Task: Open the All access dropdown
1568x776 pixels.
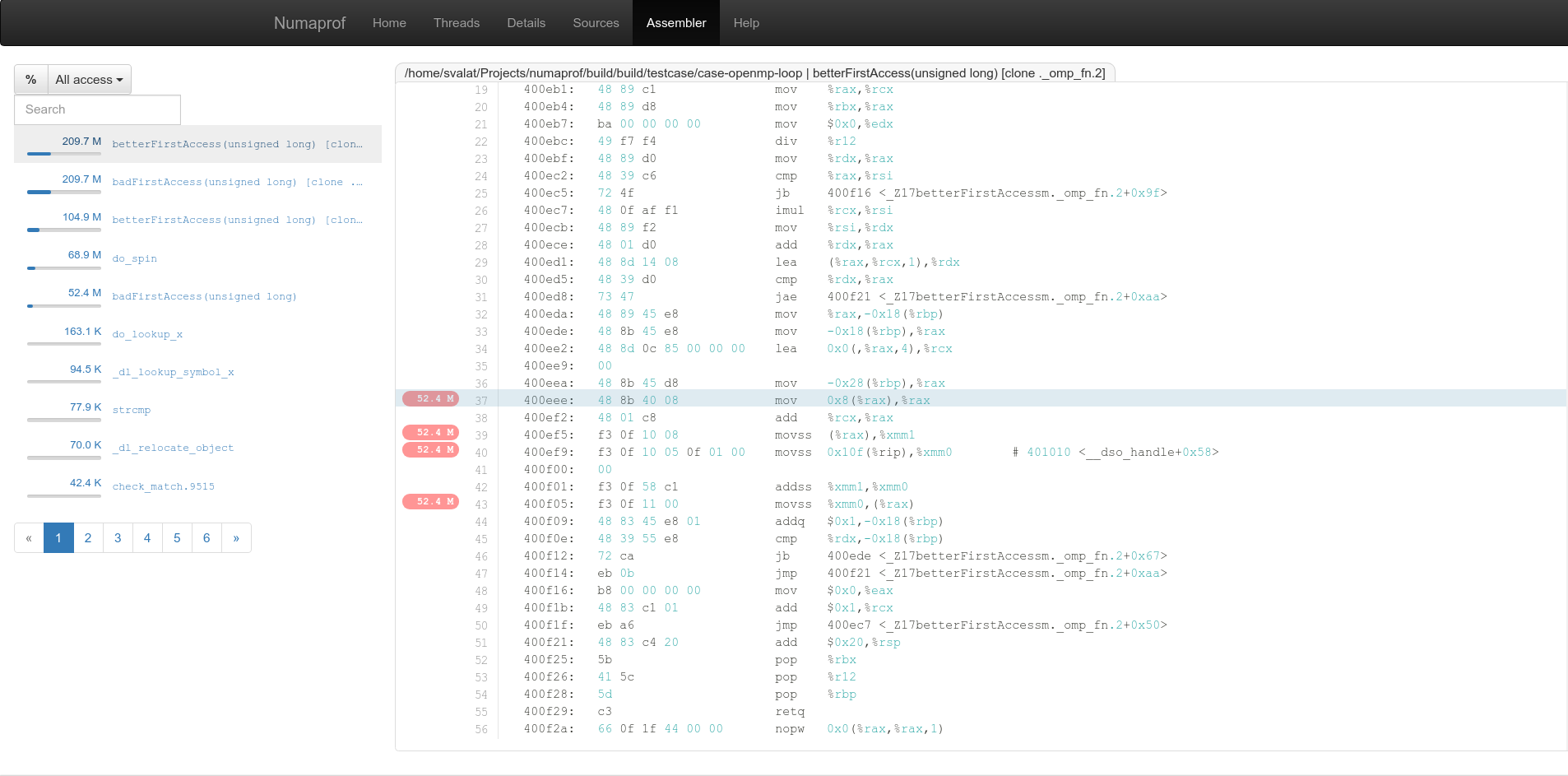Action: [89, 80]
